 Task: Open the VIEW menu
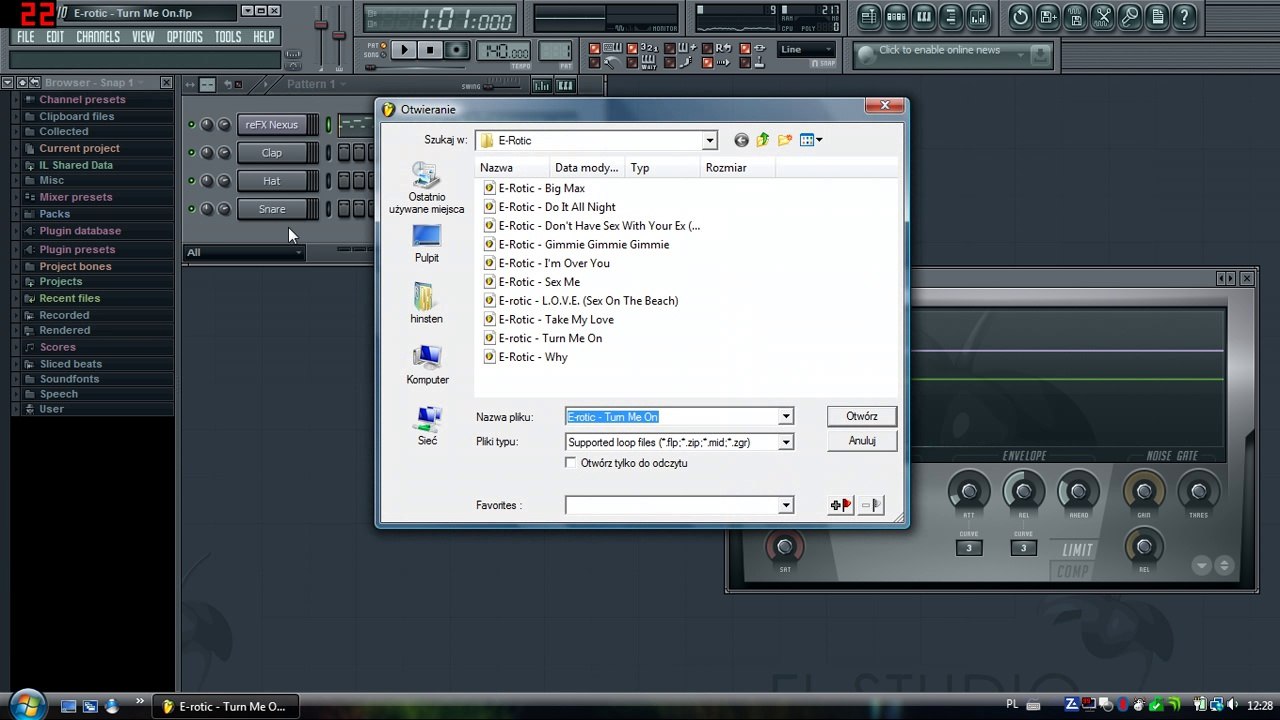143,37
